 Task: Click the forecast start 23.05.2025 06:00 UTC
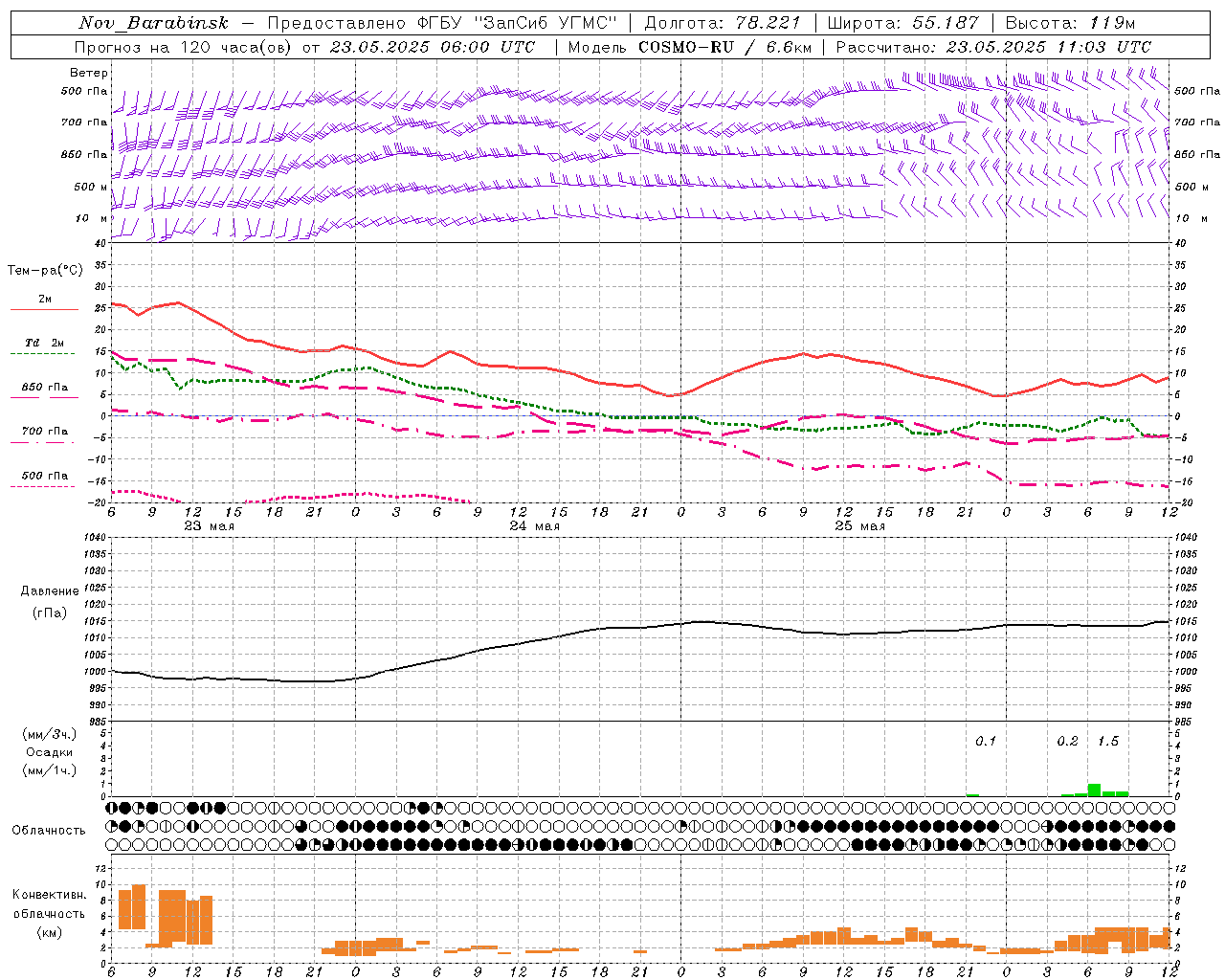tap(433, 47)
